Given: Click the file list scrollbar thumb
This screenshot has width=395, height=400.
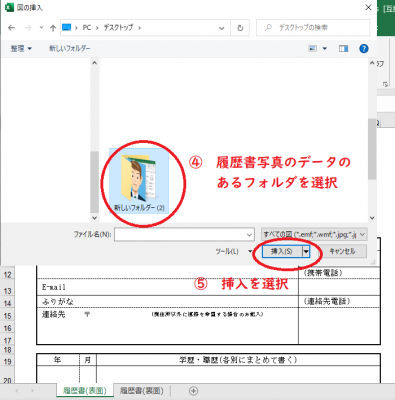Looking at the screenshot, I should coord(372,149).
